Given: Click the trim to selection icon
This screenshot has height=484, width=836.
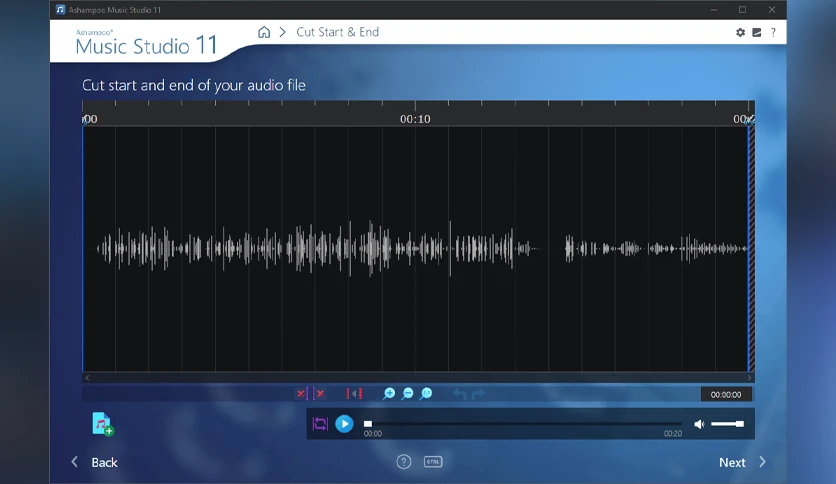Looking at the screenshot, I should tap(354, 394).
